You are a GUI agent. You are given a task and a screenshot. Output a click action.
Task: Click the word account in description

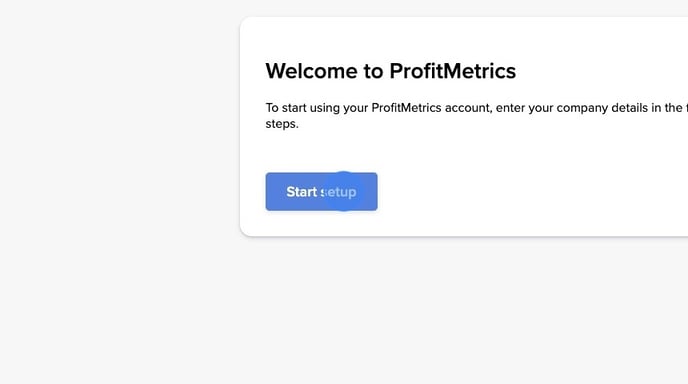click(468, 108)
